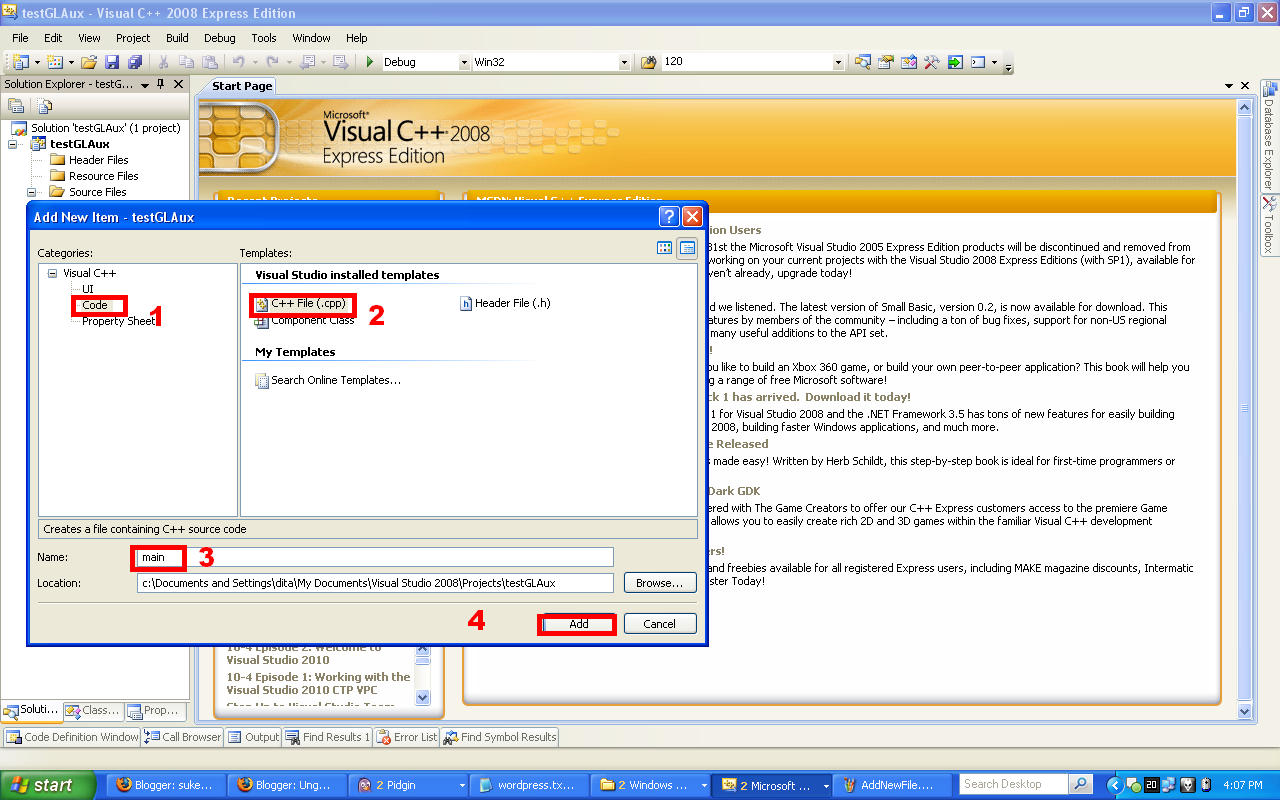Click the Windows start button
Viewport: 1280px width, 800px height.
click(47, 785)
